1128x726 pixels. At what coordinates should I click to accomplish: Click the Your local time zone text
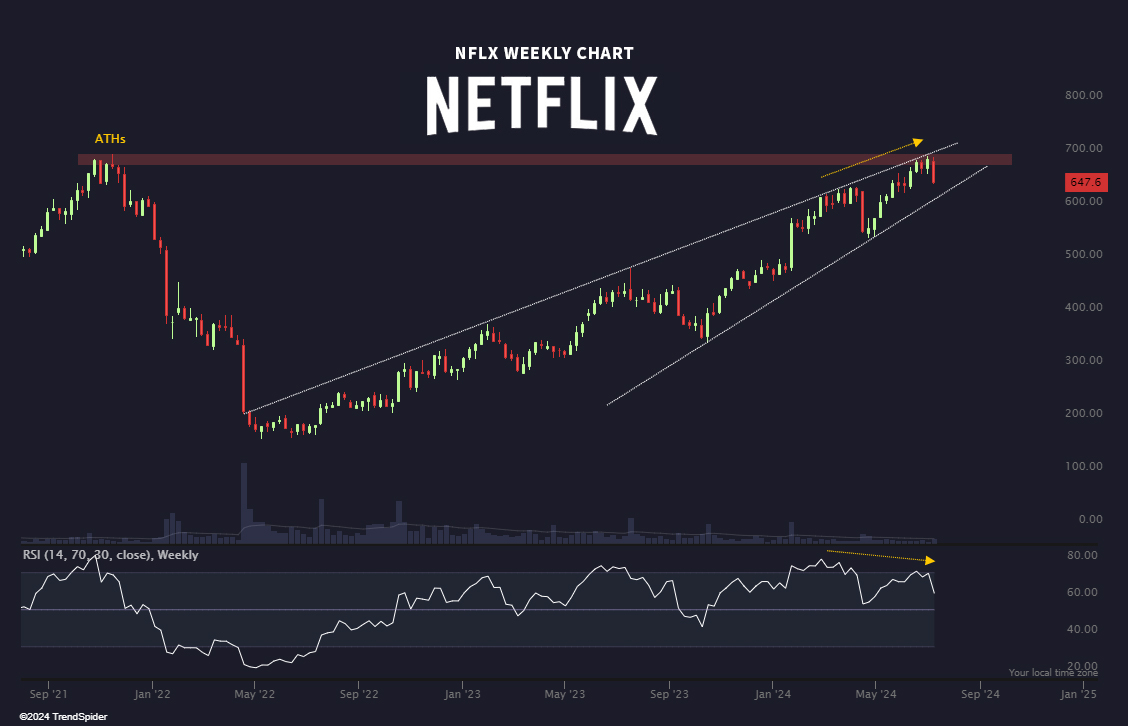point(1053,673)
